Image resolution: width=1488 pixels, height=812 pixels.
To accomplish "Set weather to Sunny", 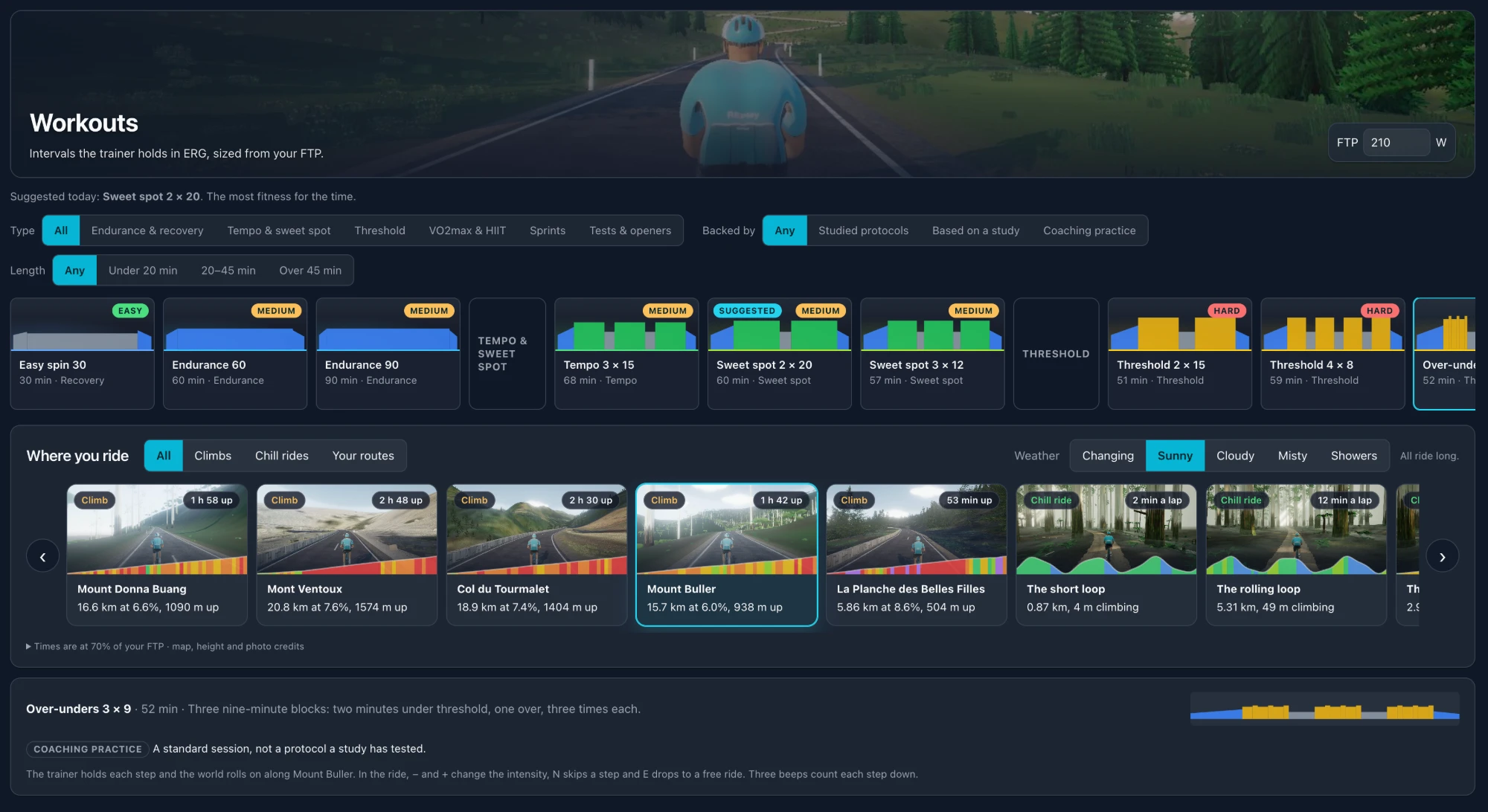I will pos(1175,456).
